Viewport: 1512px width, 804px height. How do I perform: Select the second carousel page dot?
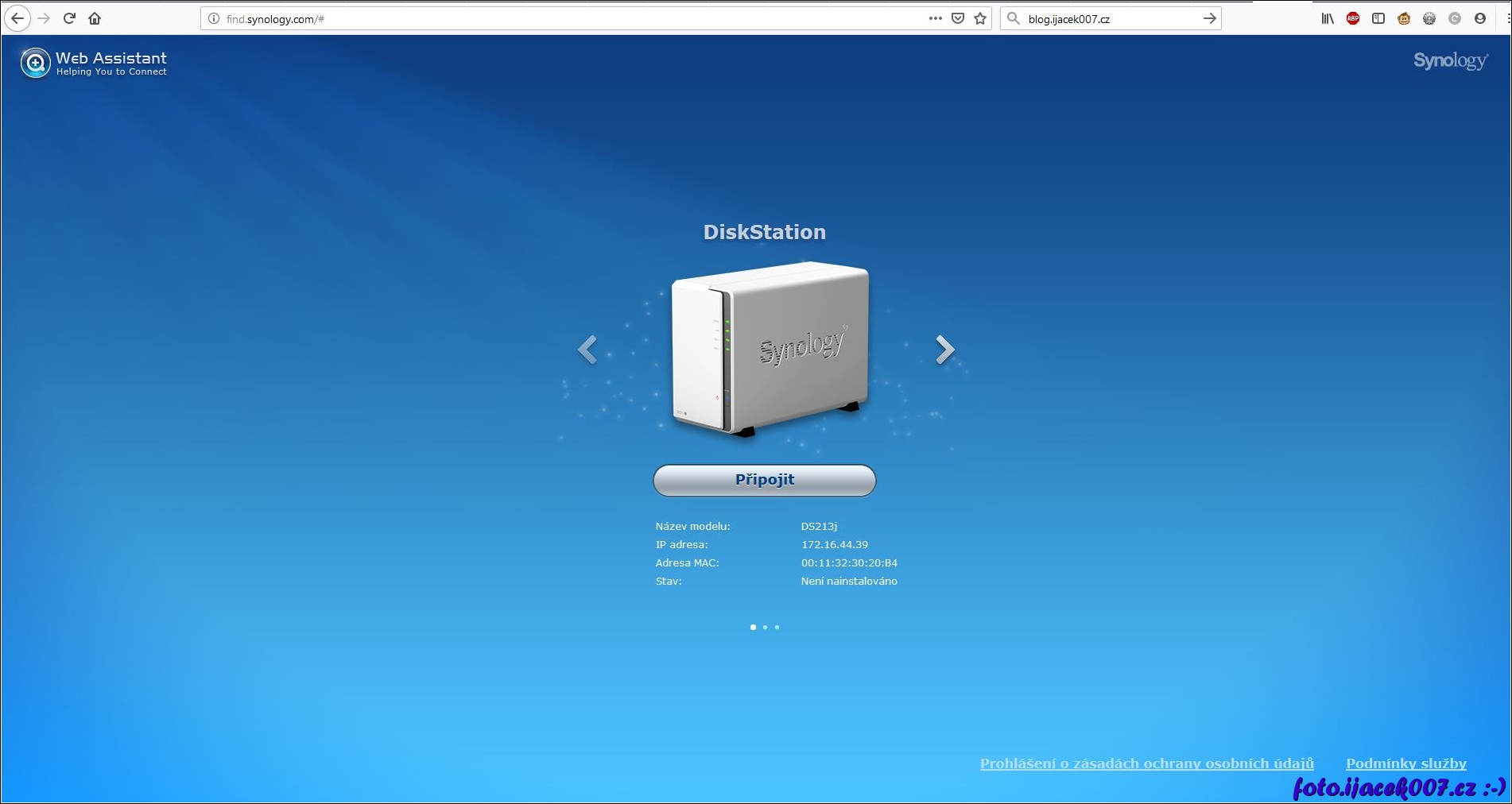pyautogui.click(x=765, y=628)
